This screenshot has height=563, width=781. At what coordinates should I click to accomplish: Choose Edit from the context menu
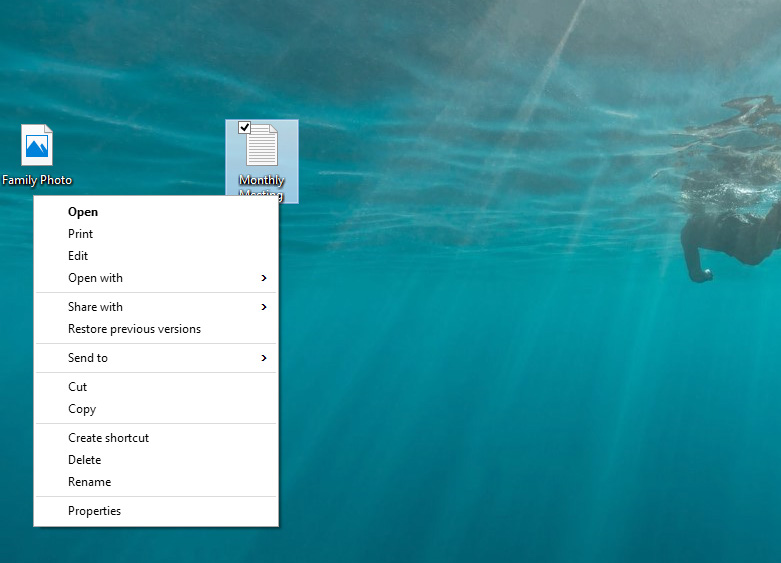click(155, 256)
